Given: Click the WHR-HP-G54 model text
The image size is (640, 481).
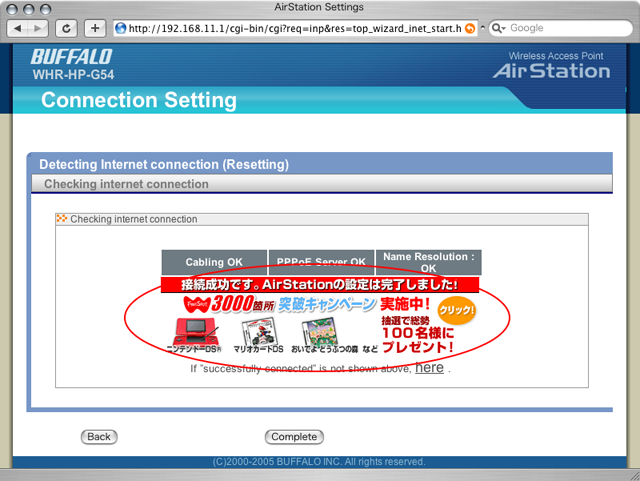Looking at the screenshot, I should (73, 75).
